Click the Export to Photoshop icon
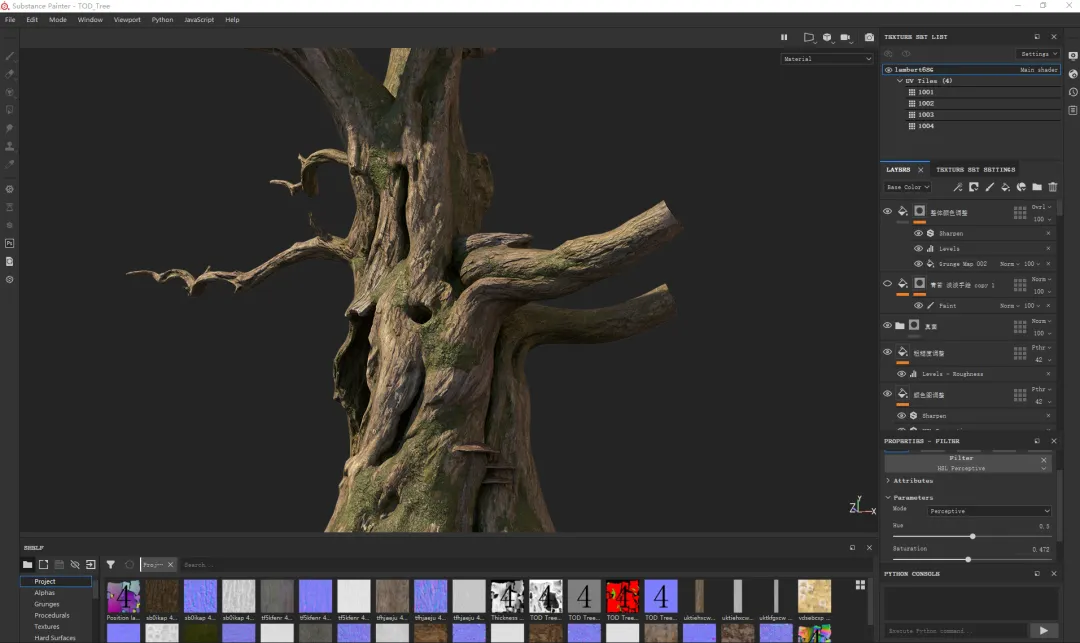Screen dimensions: 1080x643 tap(10, 243)
